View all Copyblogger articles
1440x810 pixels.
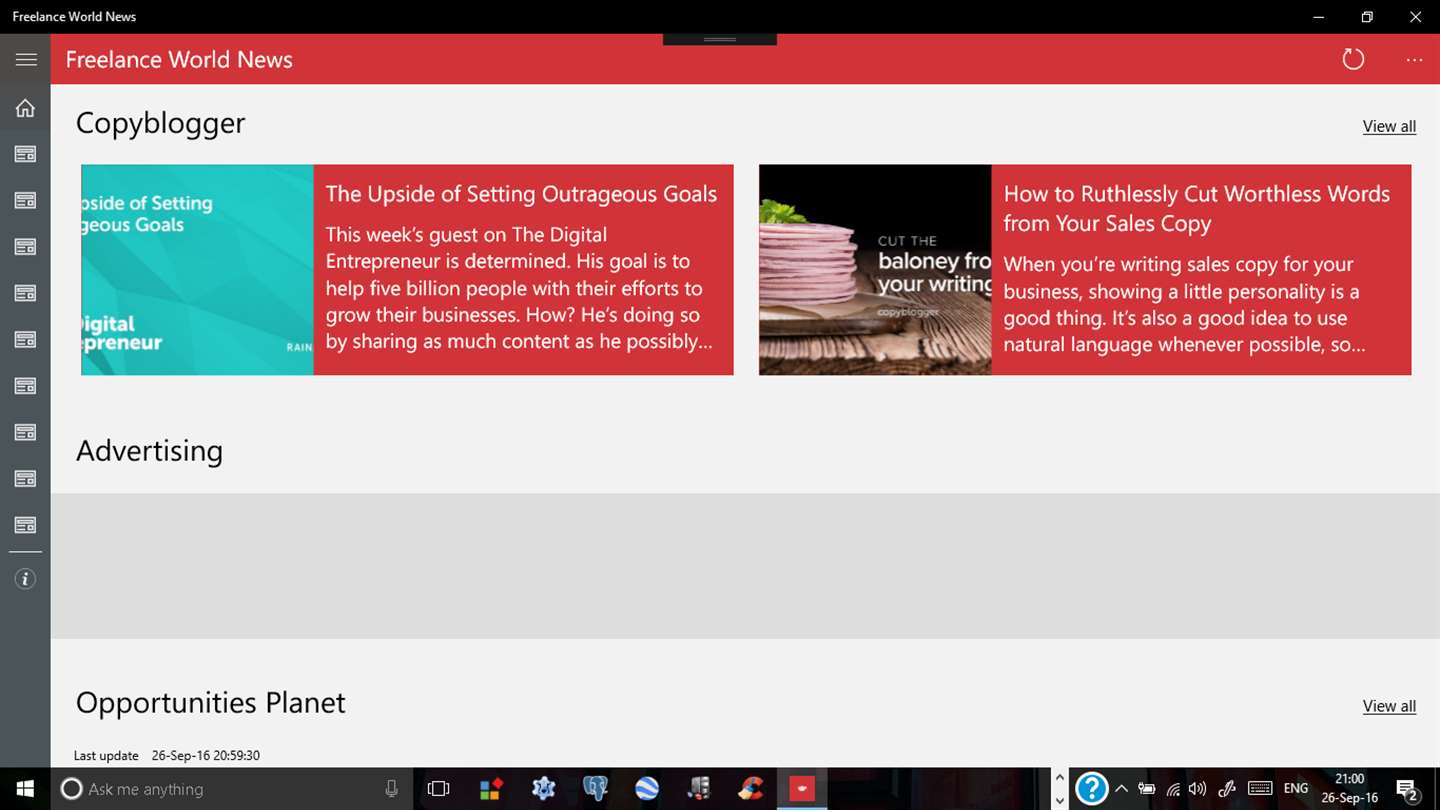coord(1389,126)
